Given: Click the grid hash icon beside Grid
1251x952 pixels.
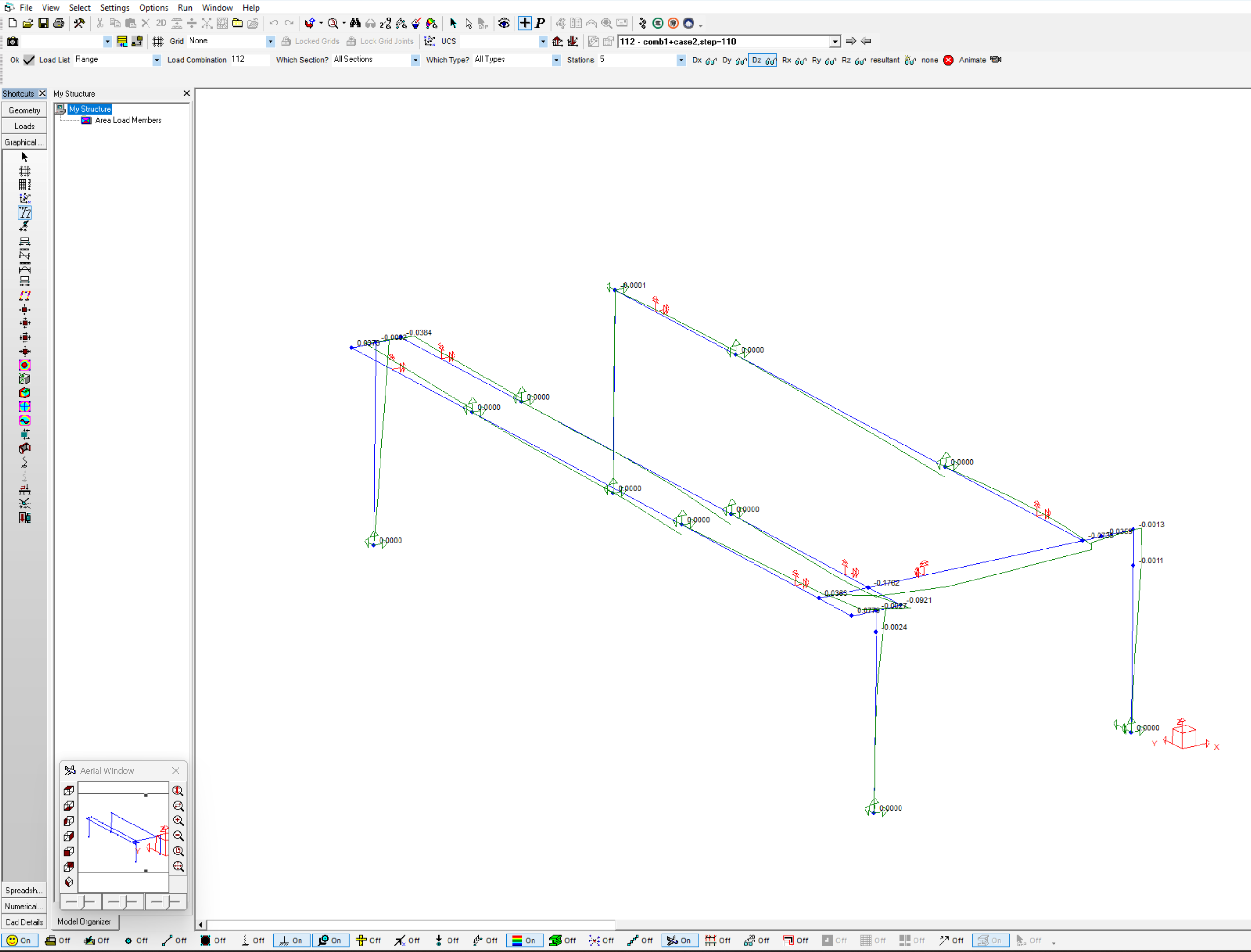Looking at the screenshot, I should click(x=158, y=42).
